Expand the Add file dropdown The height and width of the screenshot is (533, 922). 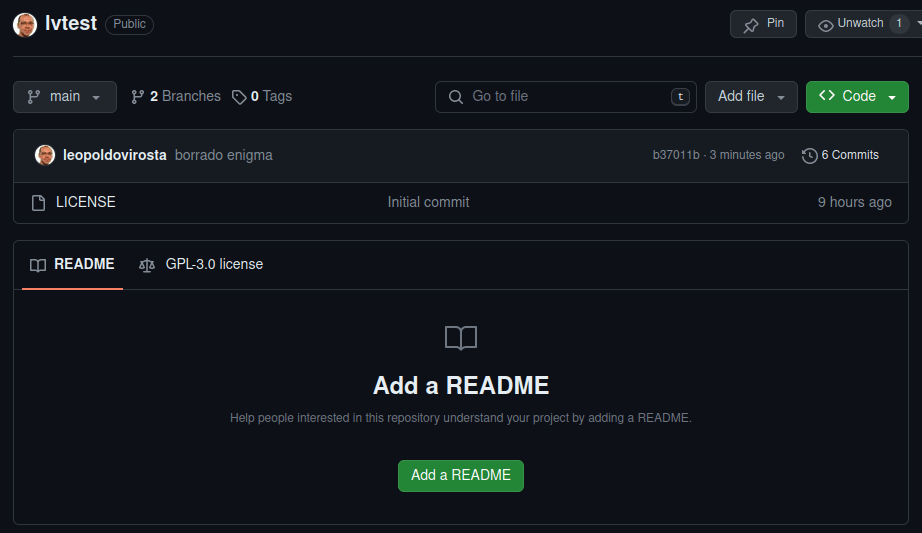coord(751,97)
